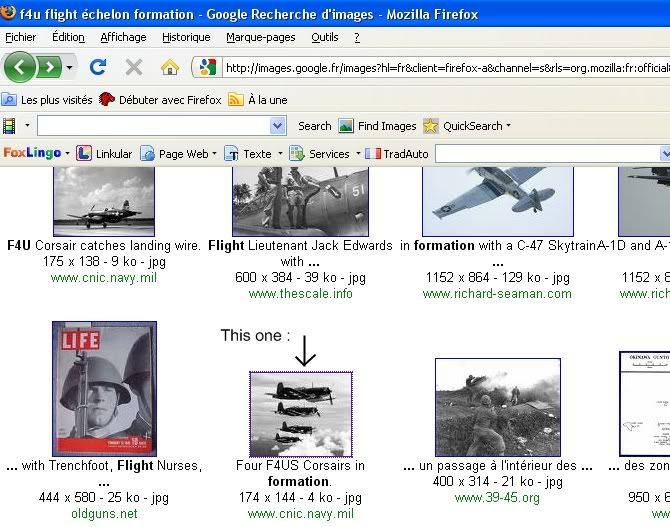
Task: Go back with the green Back arrow
Action: point(19,67)
